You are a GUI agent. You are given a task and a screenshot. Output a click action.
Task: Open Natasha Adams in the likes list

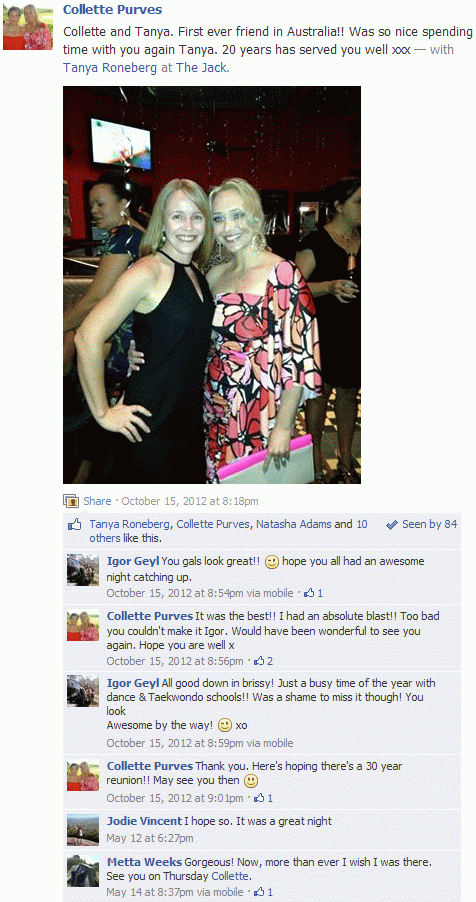[294, 524]
